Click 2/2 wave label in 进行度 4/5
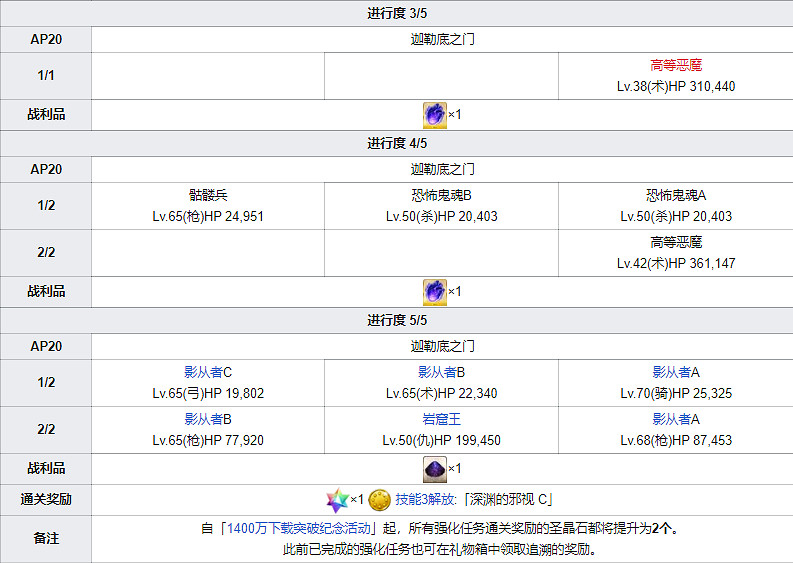793x563 pixels. click(46, 253)
